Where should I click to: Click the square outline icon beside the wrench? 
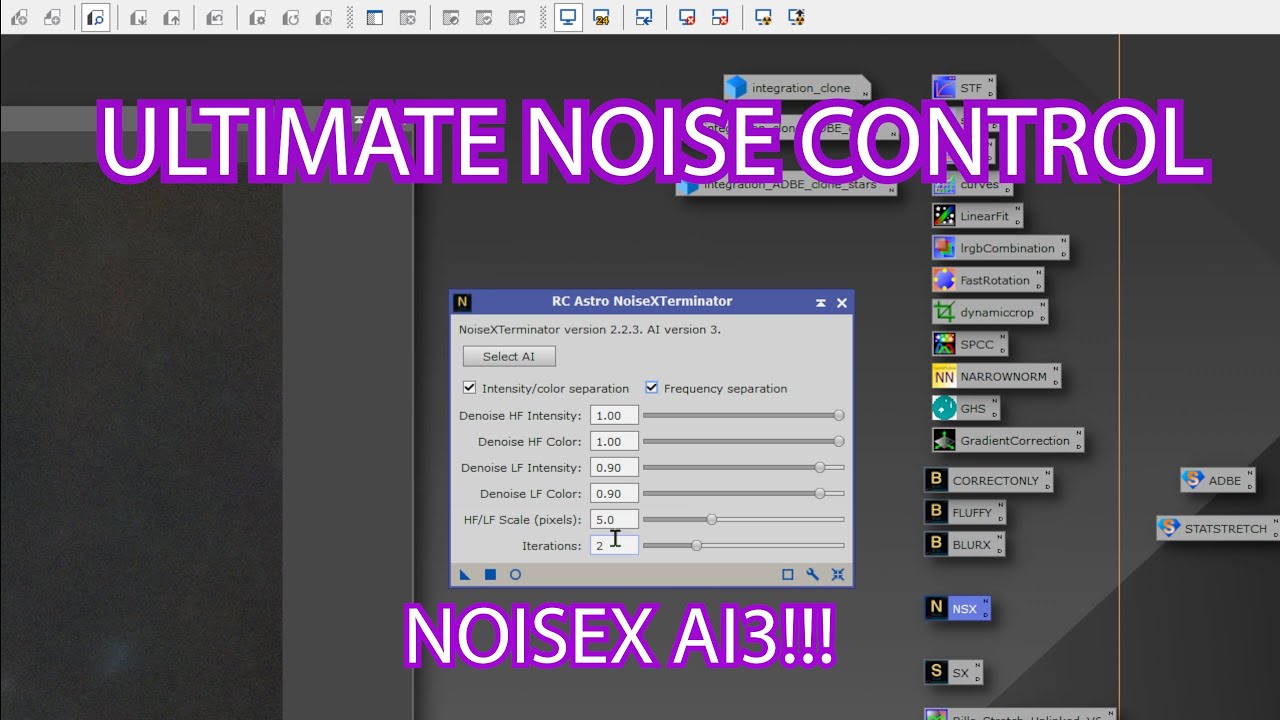787,574
